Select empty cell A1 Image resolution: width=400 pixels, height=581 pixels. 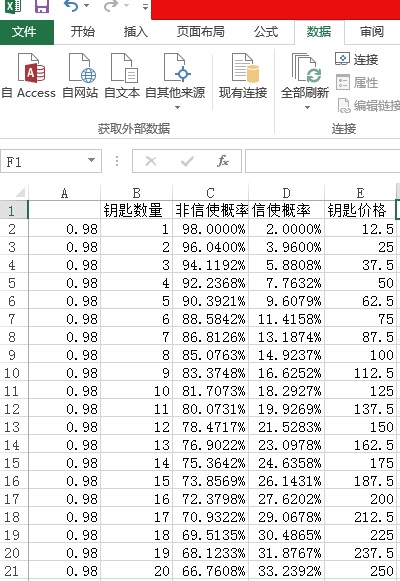pos(64,210)
